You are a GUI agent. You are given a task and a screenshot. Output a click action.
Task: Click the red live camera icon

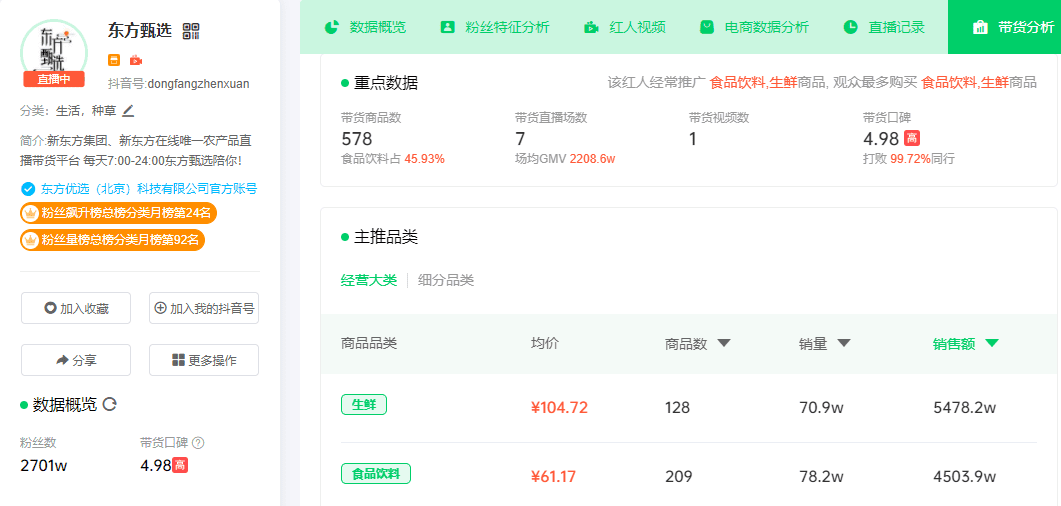click(136, 60)
